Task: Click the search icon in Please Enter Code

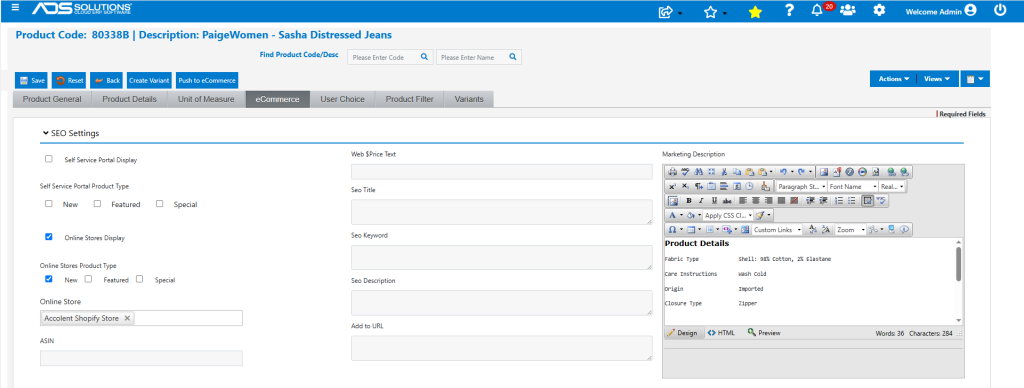Action: (x=424, y=57)
